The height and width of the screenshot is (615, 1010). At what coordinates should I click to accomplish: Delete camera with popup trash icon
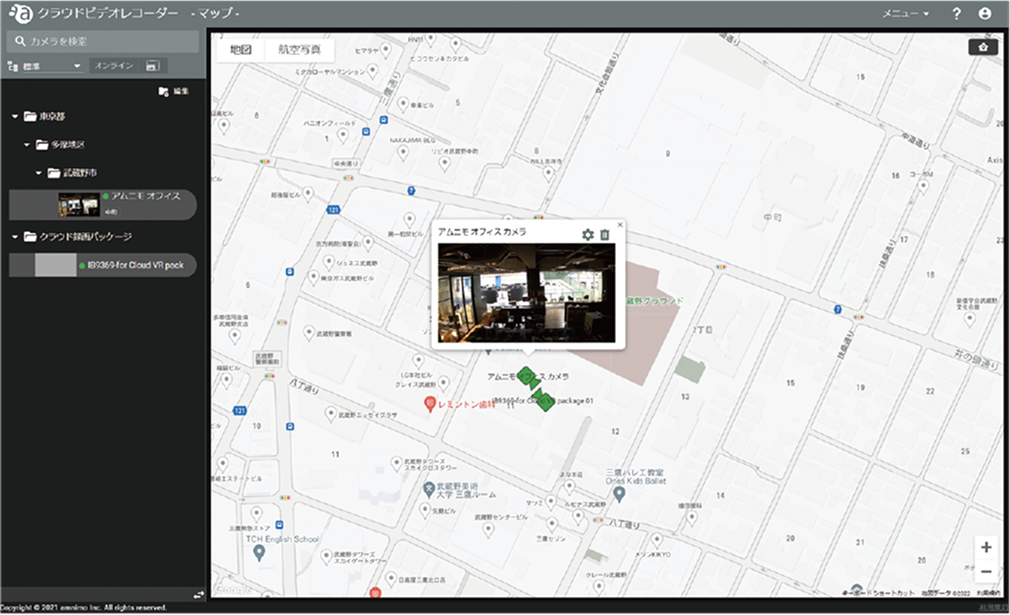pyautogui.click(x=605, y=235)
